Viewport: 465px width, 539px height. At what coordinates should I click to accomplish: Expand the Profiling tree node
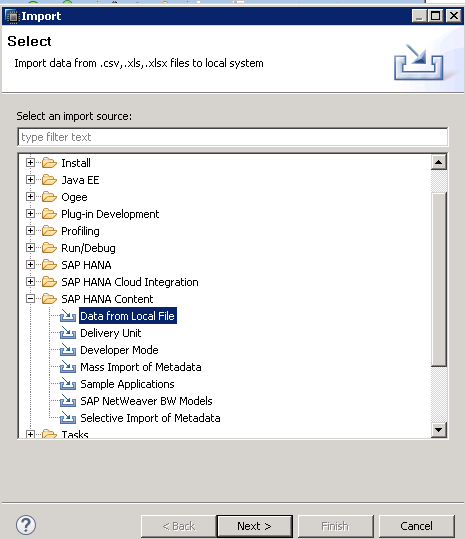(30, 231)
